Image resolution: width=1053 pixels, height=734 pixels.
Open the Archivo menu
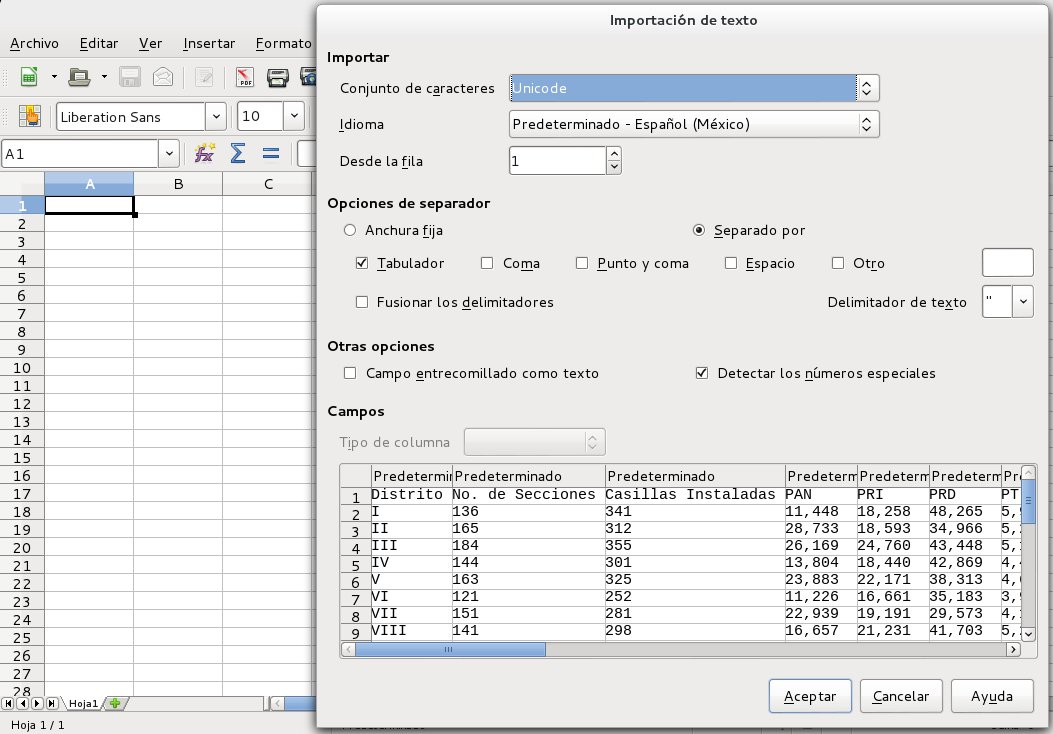point(34,43)
